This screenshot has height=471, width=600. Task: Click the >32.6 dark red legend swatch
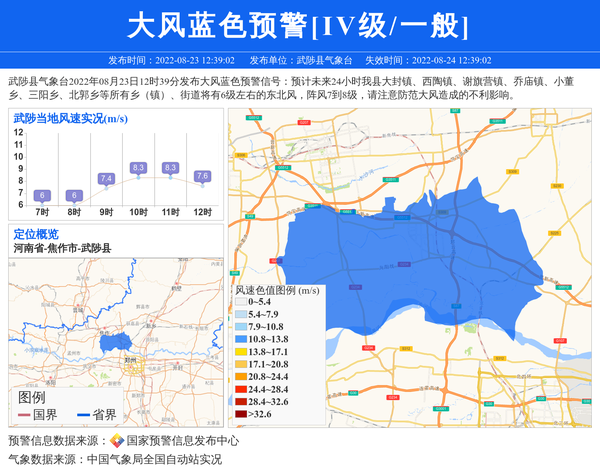click(241, 414)
